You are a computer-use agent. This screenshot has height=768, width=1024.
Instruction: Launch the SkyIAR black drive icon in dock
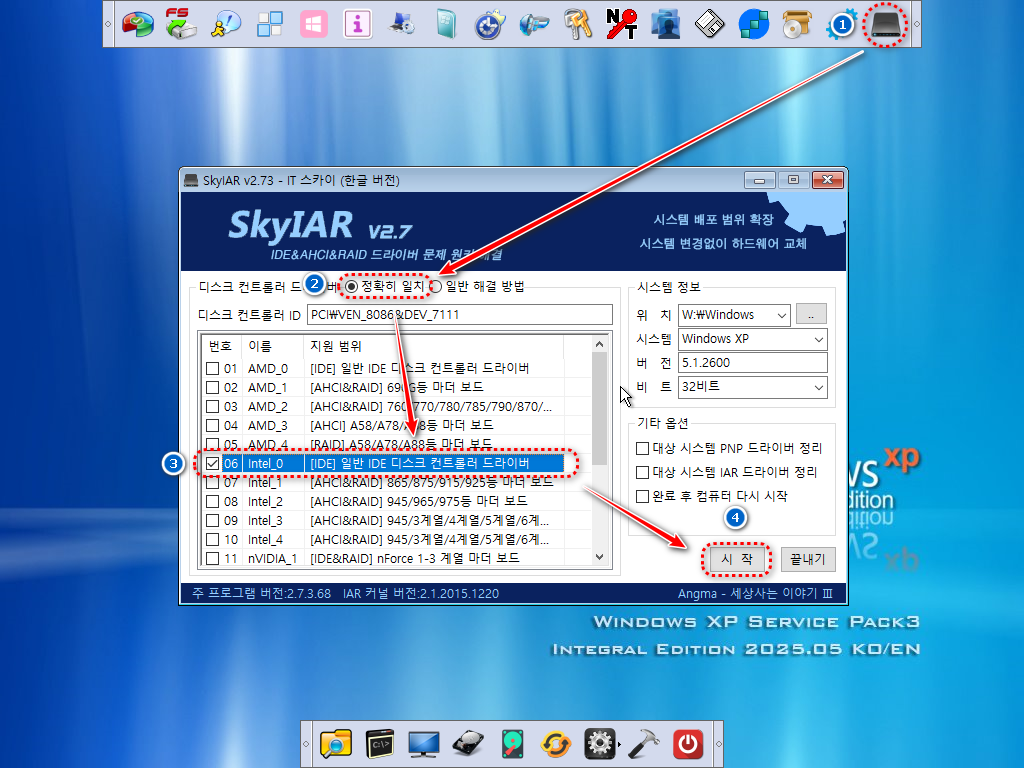pos(886,25)
